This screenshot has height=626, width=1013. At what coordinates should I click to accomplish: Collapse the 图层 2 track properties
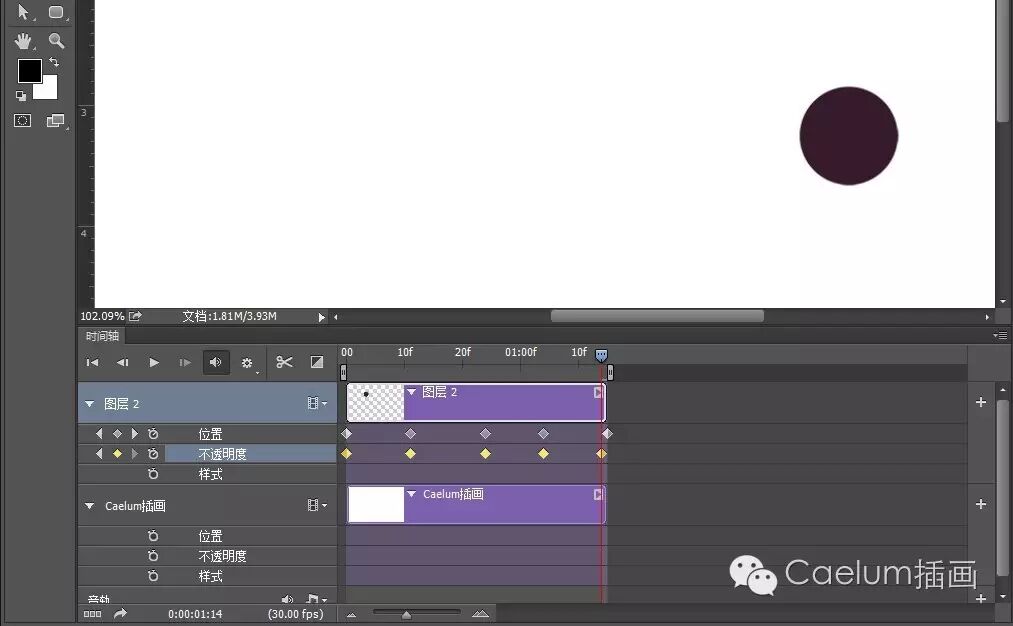tap(91, 403)
